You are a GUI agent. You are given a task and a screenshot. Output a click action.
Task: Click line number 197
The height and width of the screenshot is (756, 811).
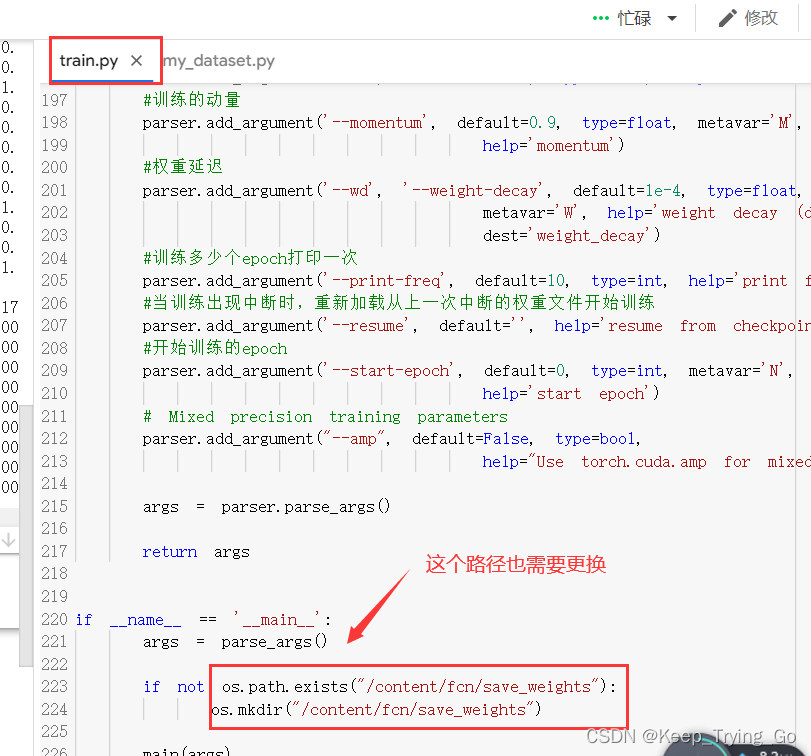pyautogui.click(x=54, y=100)
